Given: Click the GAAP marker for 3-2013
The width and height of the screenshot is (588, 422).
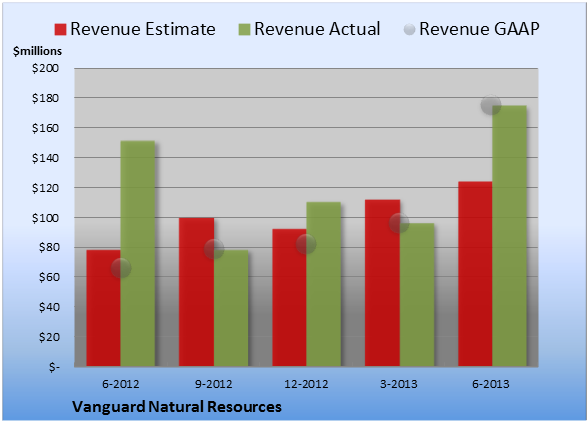Looking at the screenshot, I should (x=399, y=223).
